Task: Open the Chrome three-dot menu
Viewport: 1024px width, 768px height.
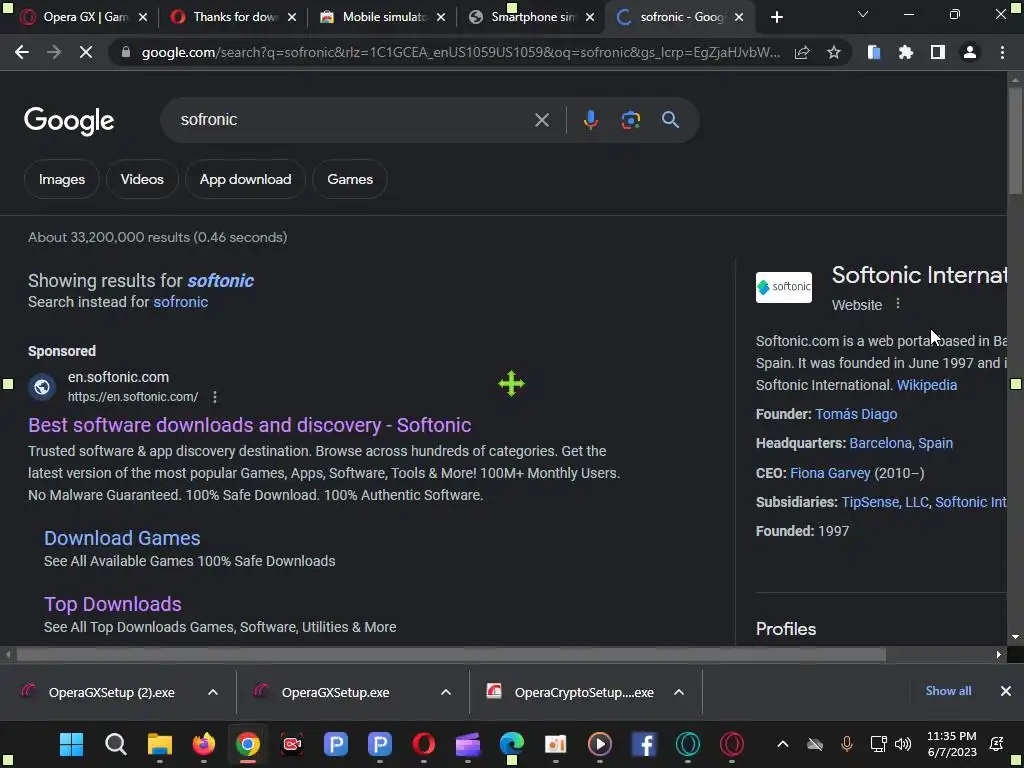Action: tap(1002, 53)
